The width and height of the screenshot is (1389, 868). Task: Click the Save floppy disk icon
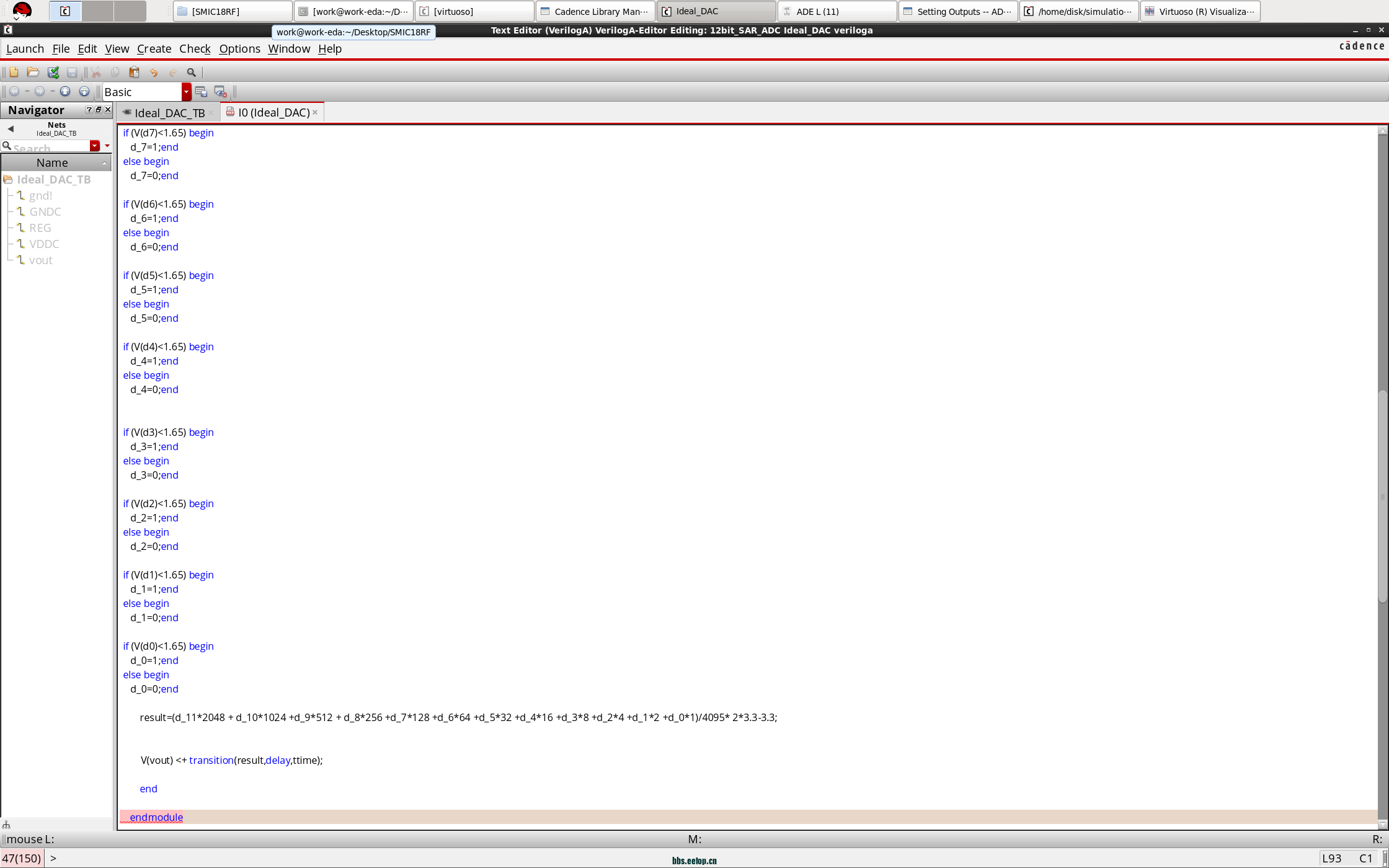click(x=72, y=73)
